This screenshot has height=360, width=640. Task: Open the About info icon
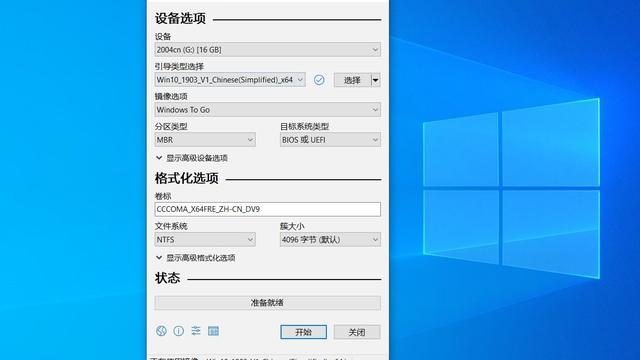pyautogui.click(x=178, y=331)
